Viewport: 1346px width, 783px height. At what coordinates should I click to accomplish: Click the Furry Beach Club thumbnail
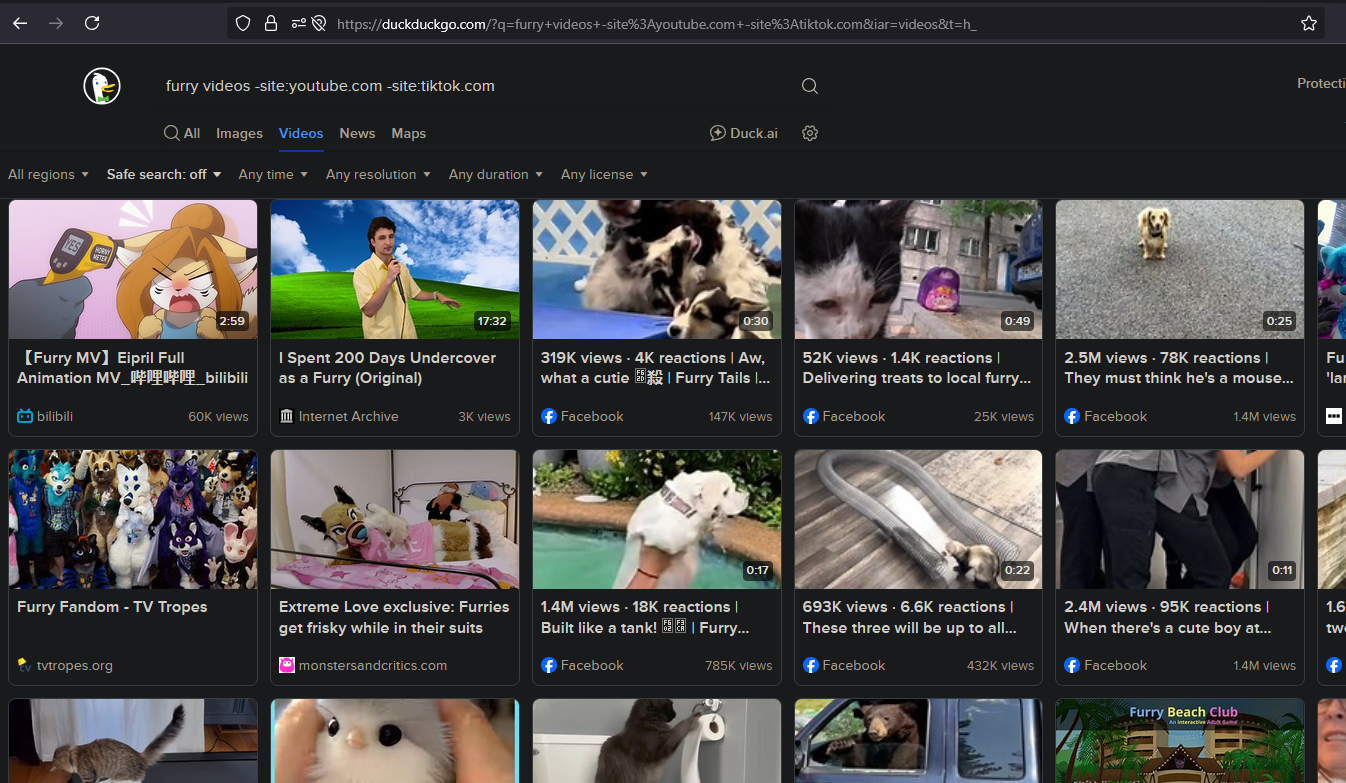point(1180,741)
